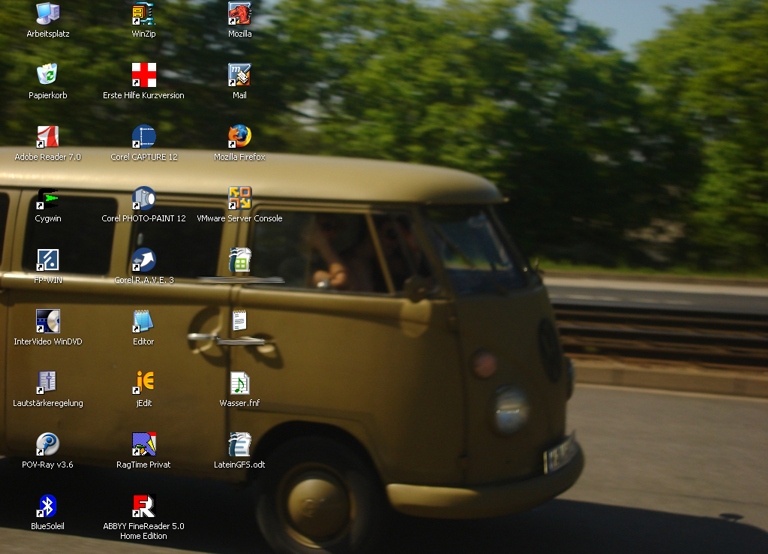The image size is (768, 554).
Task: Launch Corel R.A.V.E. 3
Action: [x=144, y=261]
